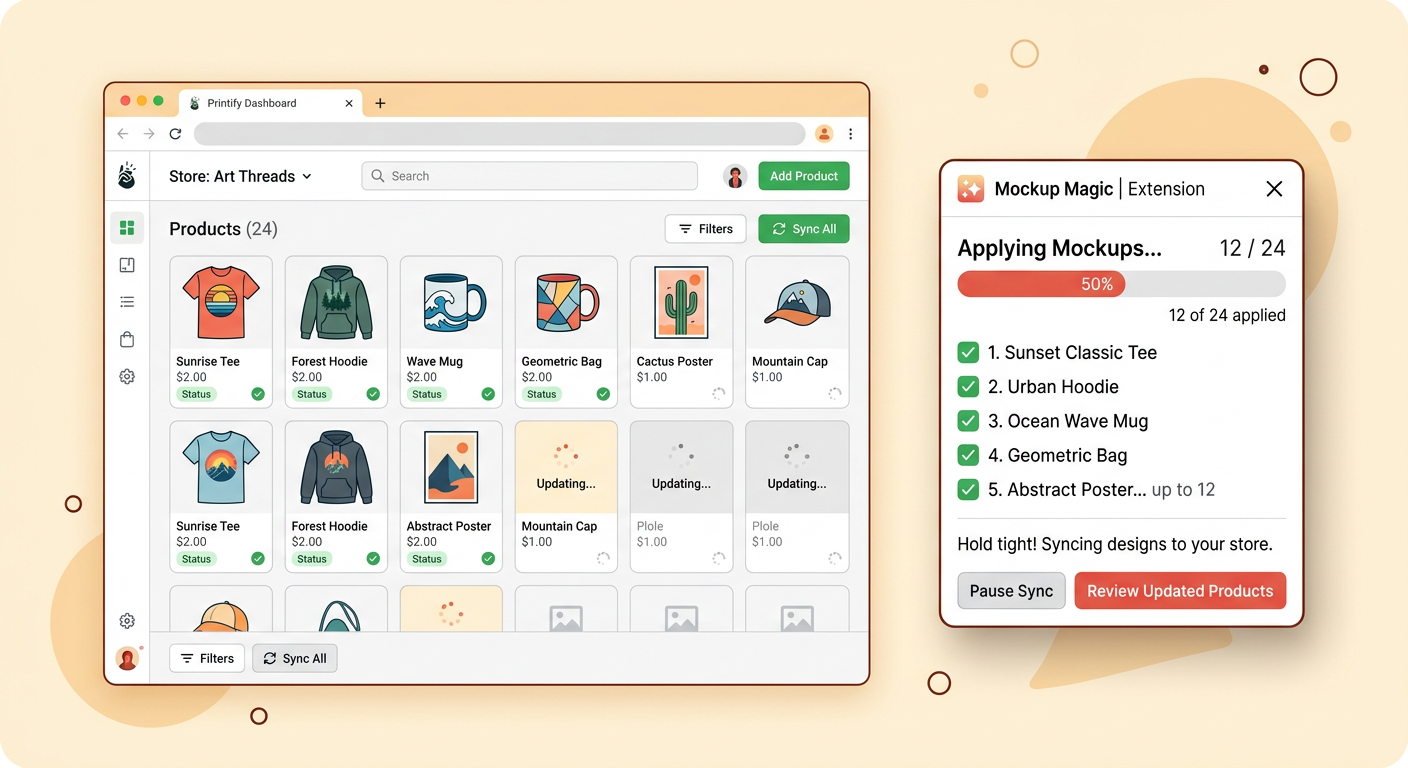The image size is (1408, 768).
Task: Open the blue Sunrise Tee thumbnail
Action: 221,467
